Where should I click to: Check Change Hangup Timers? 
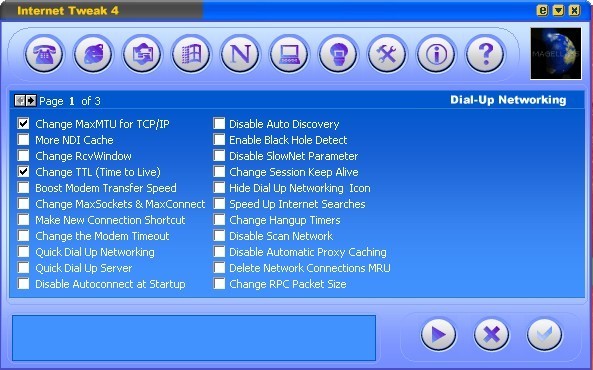click(x=219, y=219)
